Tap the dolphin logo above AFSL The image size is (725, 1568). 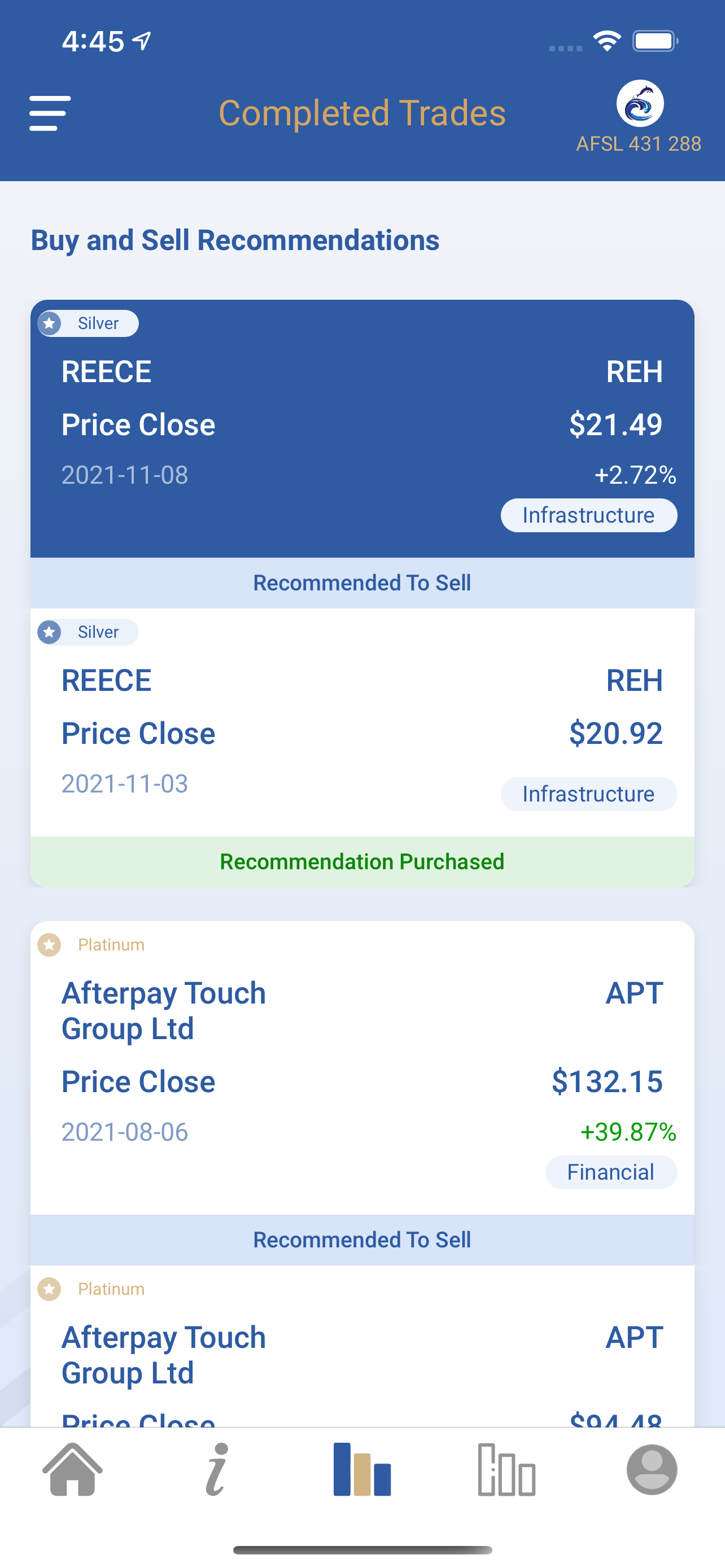coord(639,103)
